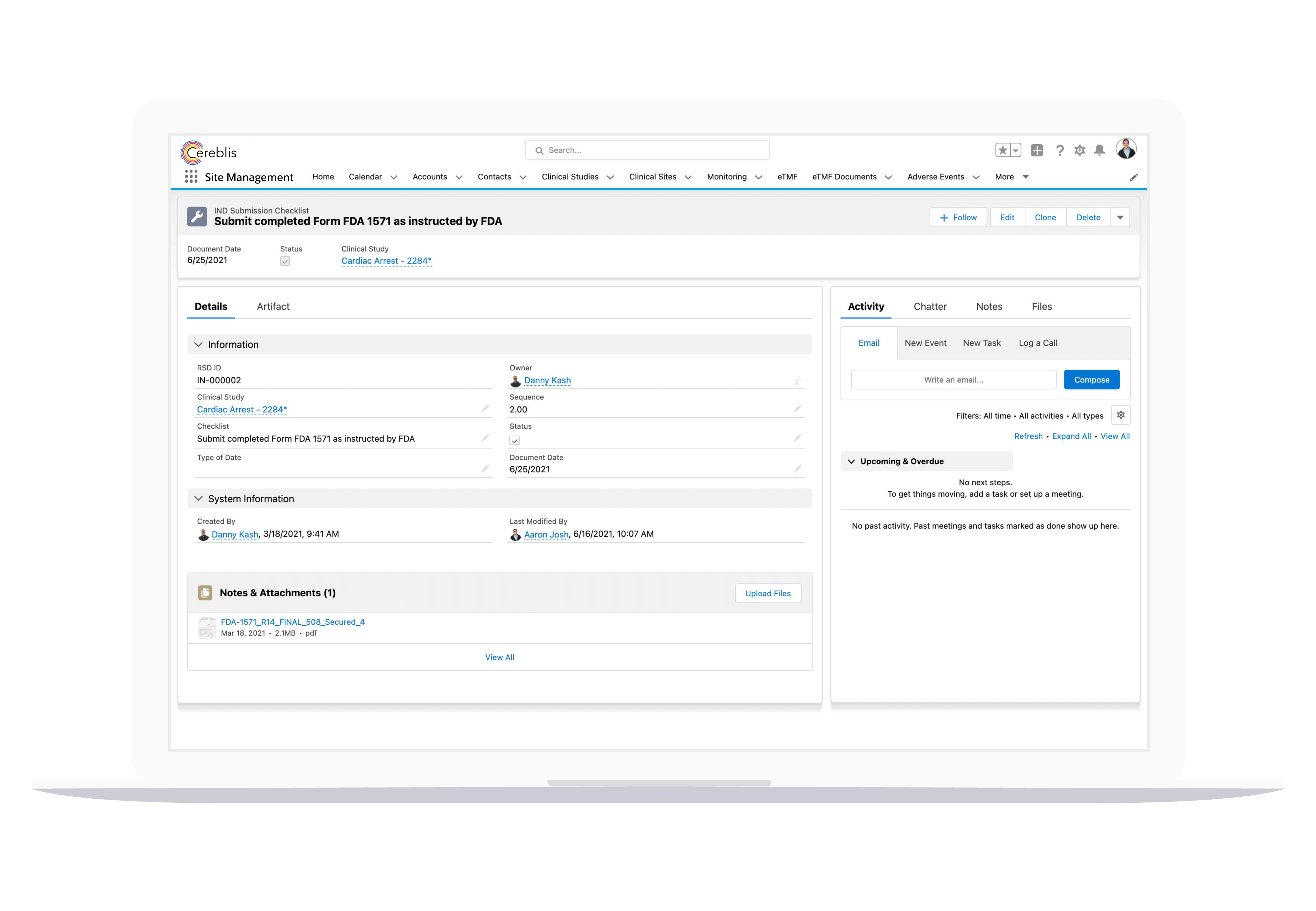Expand the Clinical Sites nav dropdown chevron
The image size is (1316, 911).
[x=688, y=177]
